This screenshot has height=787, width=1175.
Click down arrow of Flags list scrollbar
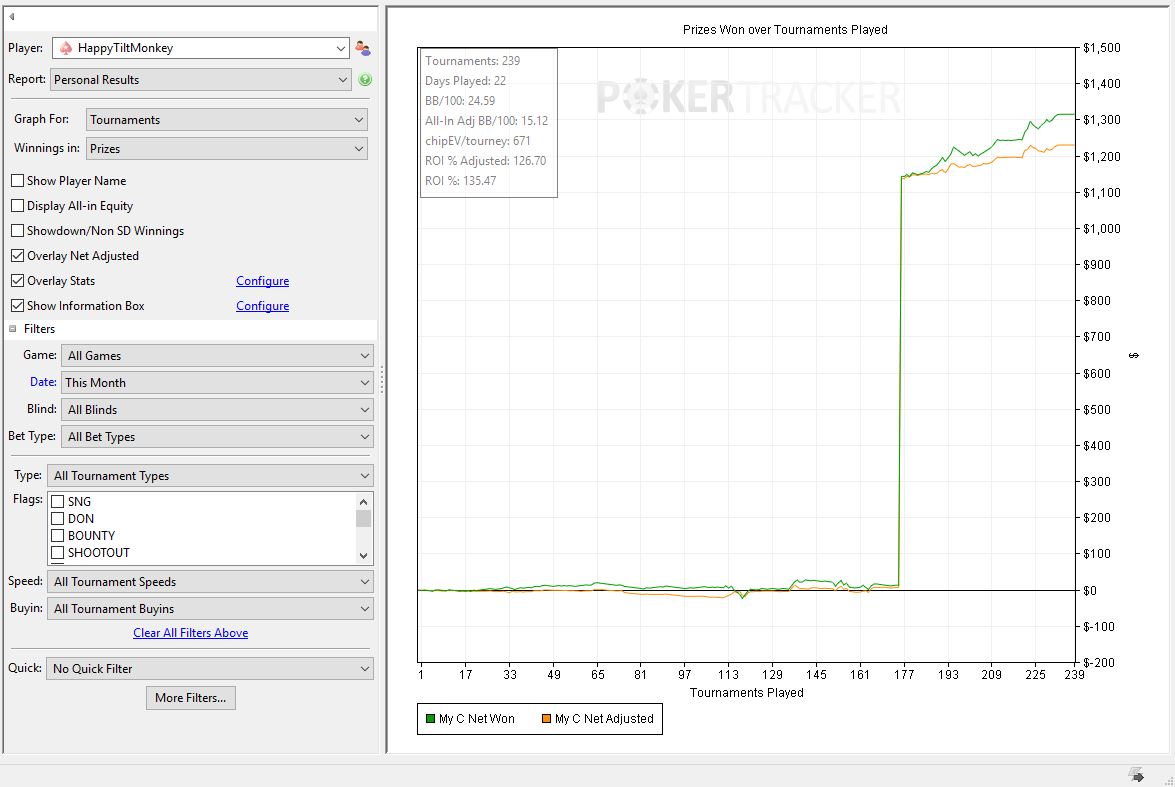[x=363, y=555]
